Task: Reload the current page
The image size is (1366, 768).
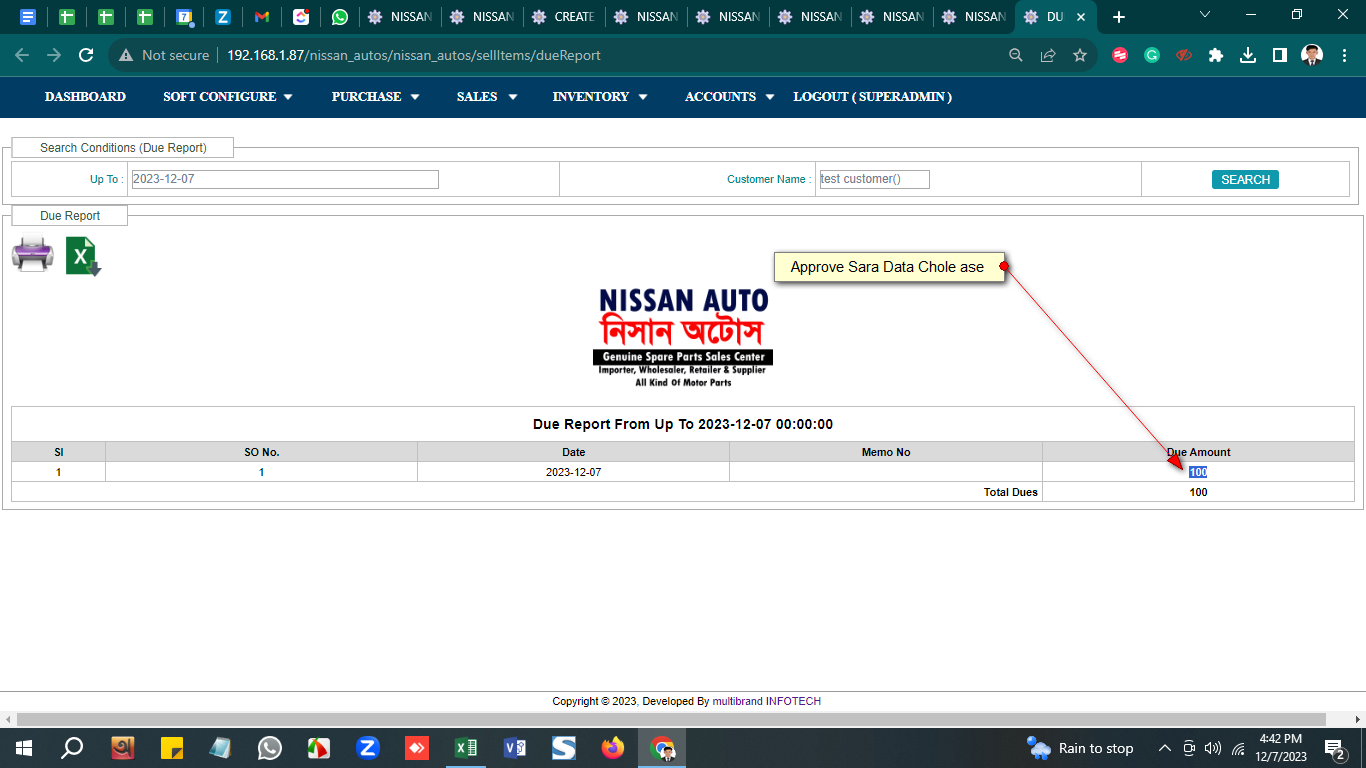Action: tap(86, 55)
